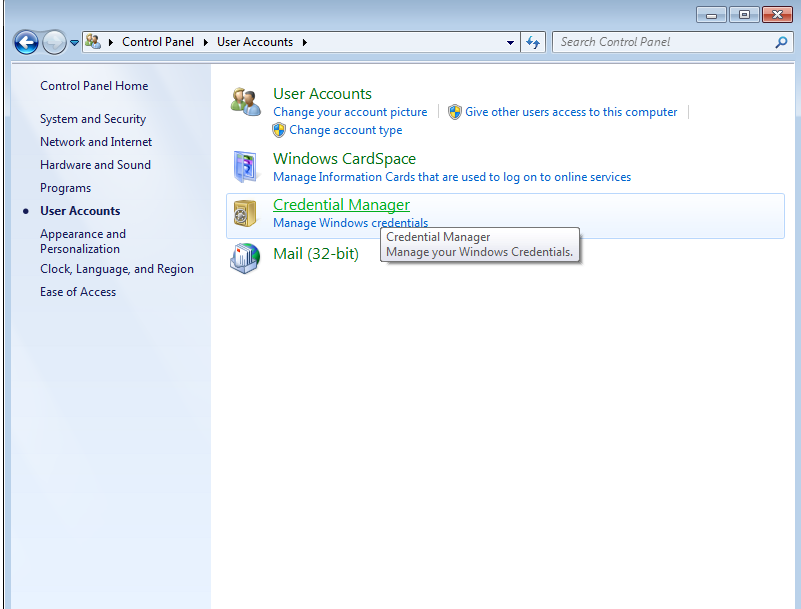This screenshot has width=801, height=609.
Task: Go to Appearance and Personalization category
Action: tap(83, 241)
